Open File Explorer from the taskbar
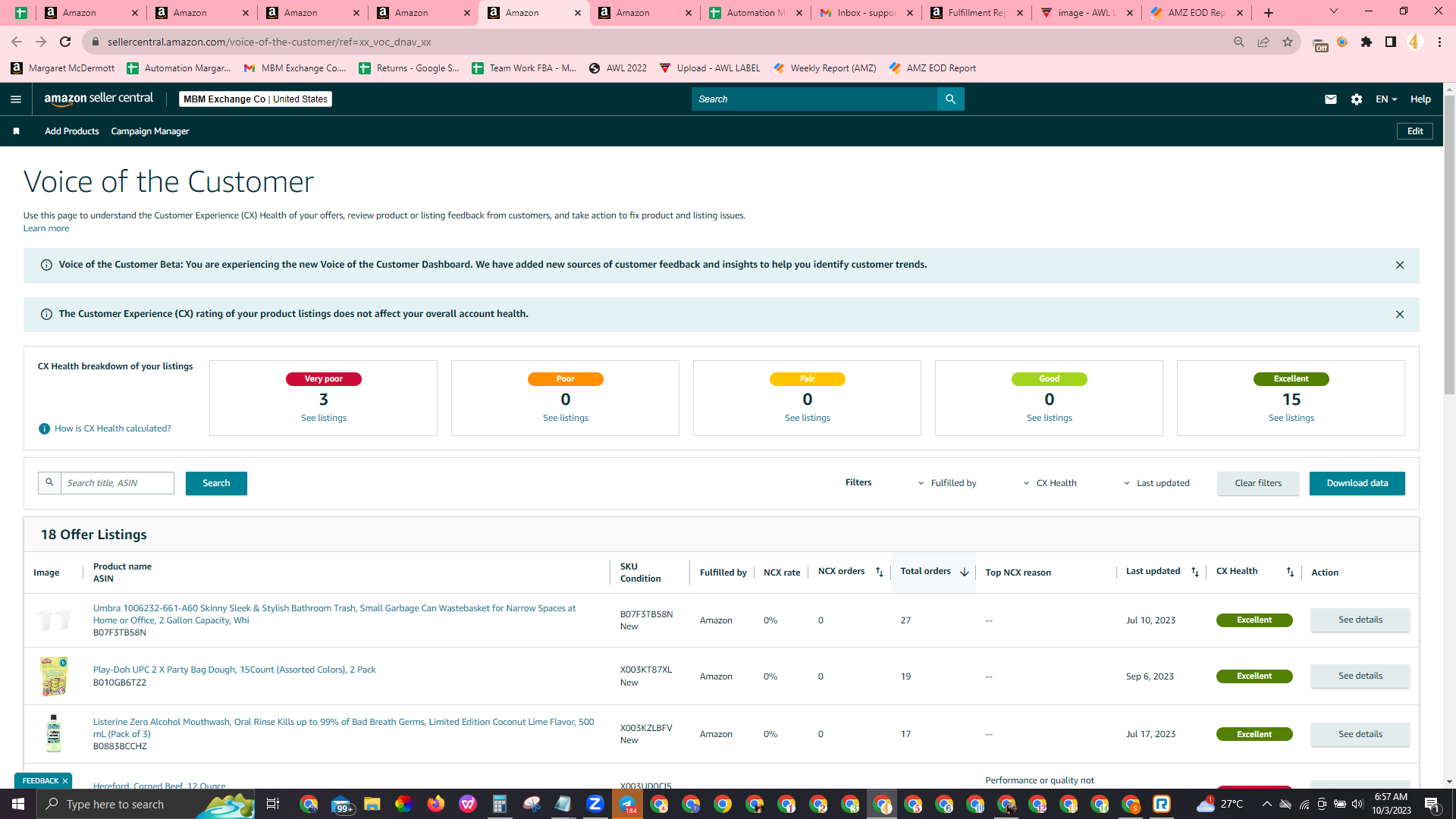This screenshot has height=819, width=1456. [372, 804]
